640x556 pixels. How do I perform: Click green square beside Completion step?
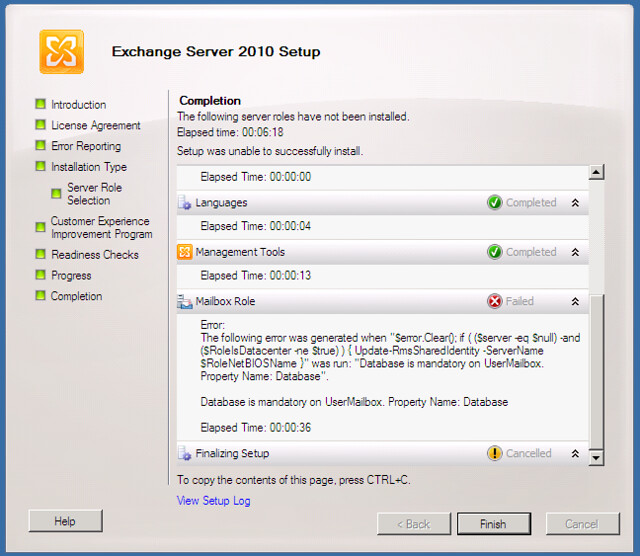40,295
